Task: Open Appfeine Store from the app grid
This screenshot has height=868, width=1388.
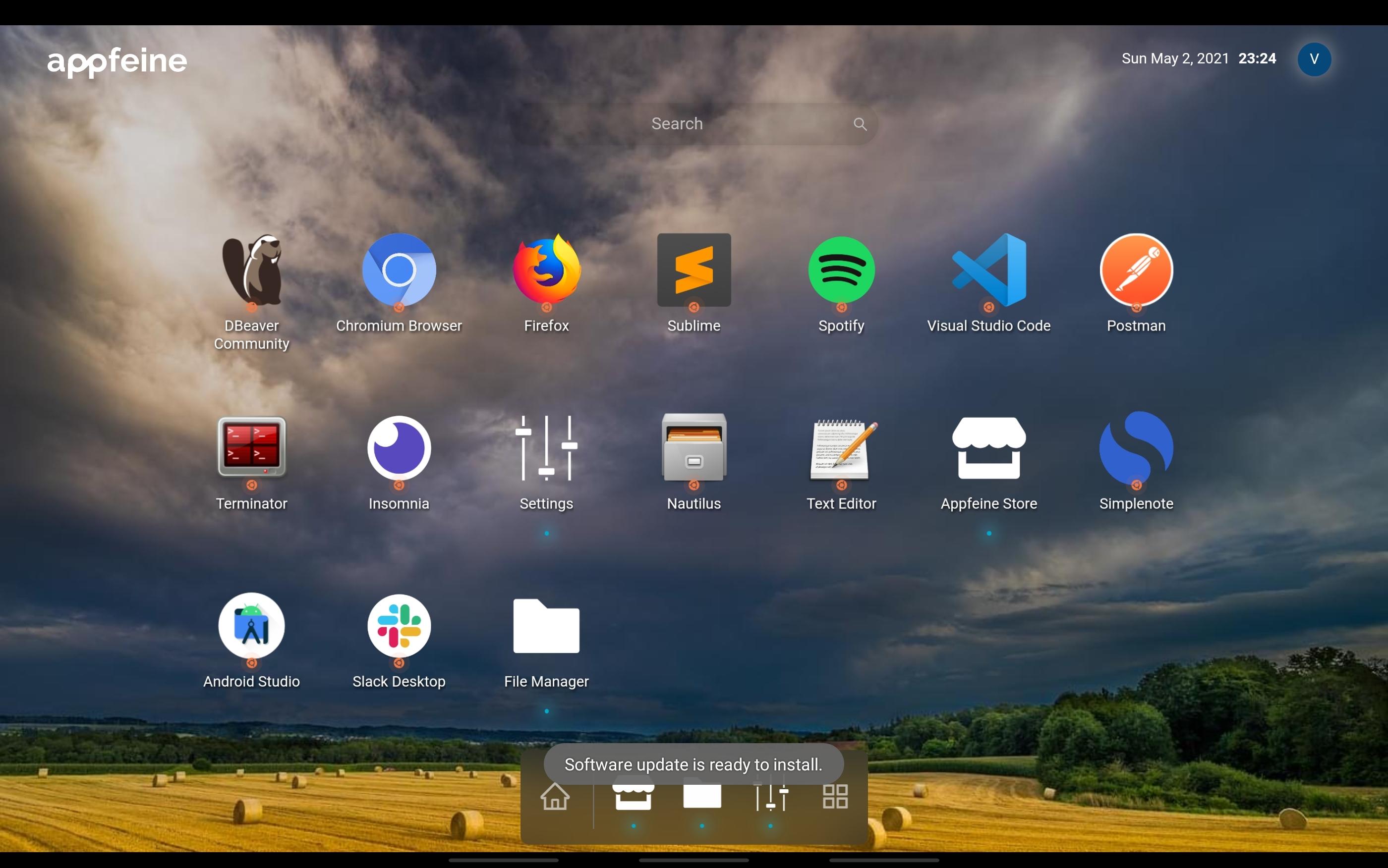Action: click(989, 447)
